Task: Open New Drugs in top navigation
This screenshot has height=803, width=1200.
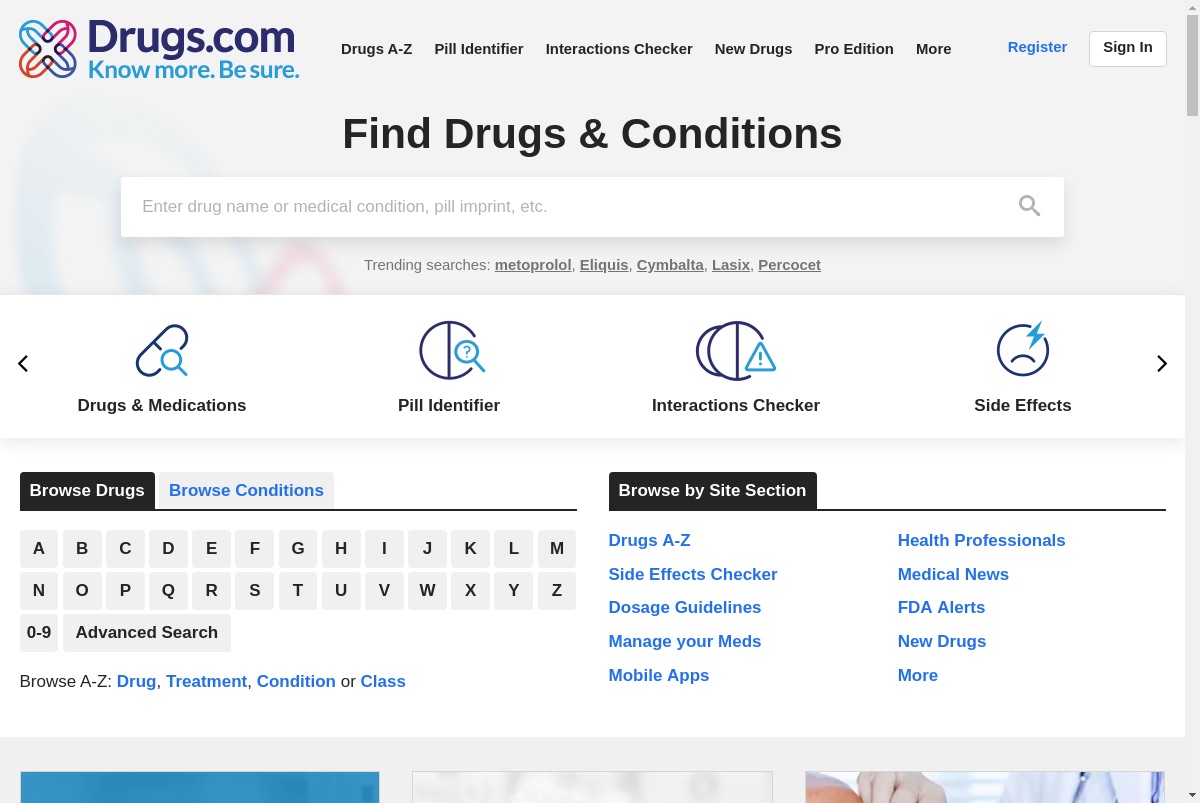Action: pos(753,49)
